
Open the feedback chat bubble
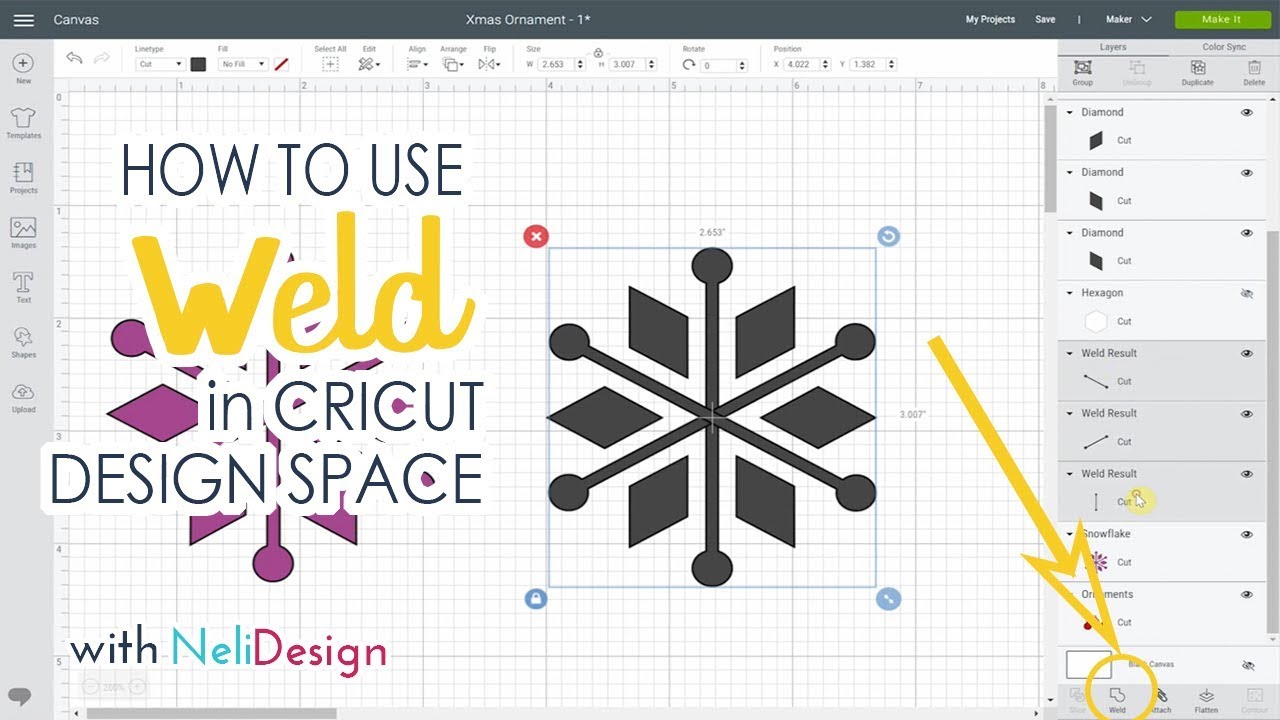click(x=19, y=697)
